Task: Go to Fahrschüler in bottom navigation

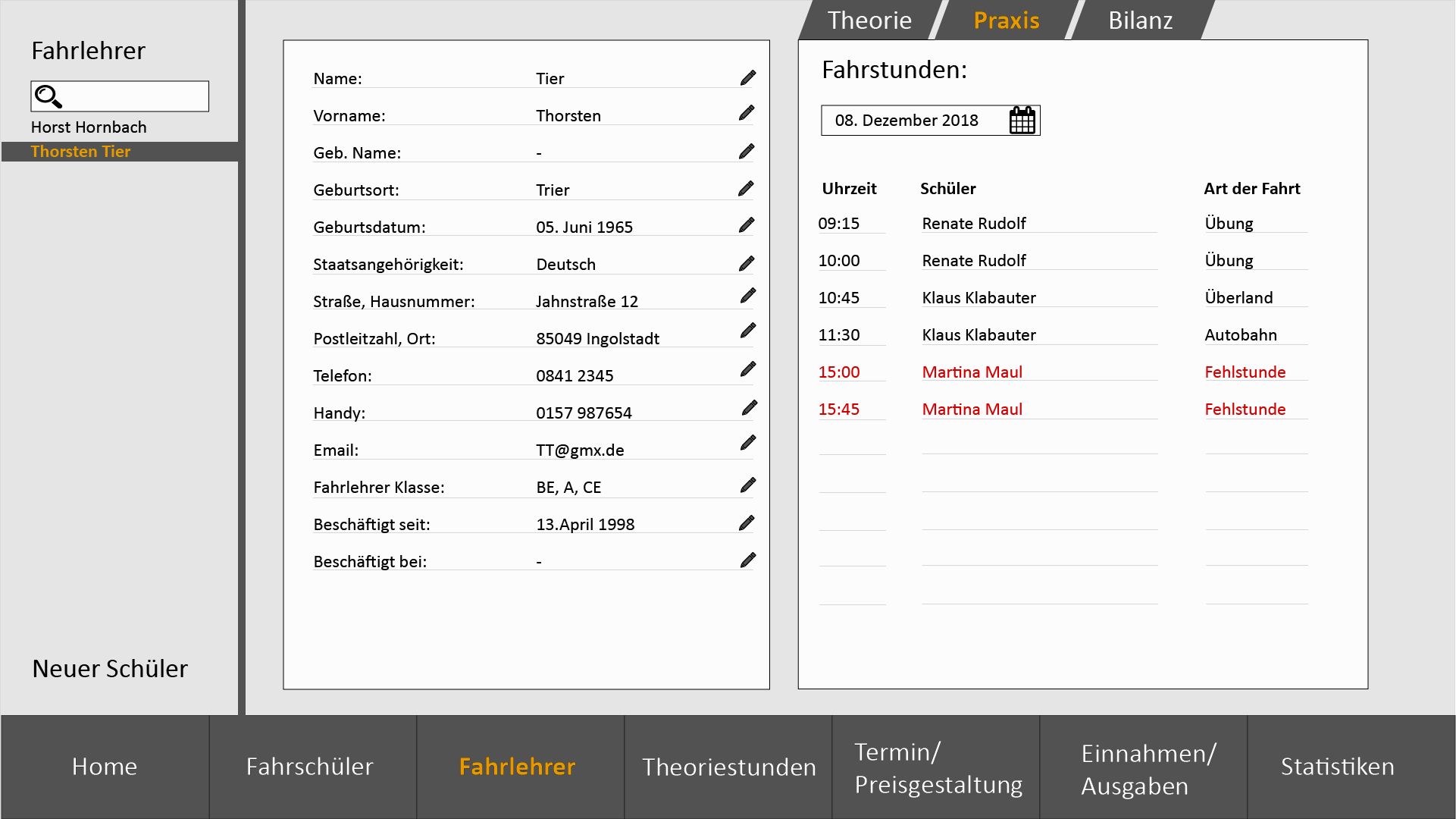Action: [x=310, y=767]
